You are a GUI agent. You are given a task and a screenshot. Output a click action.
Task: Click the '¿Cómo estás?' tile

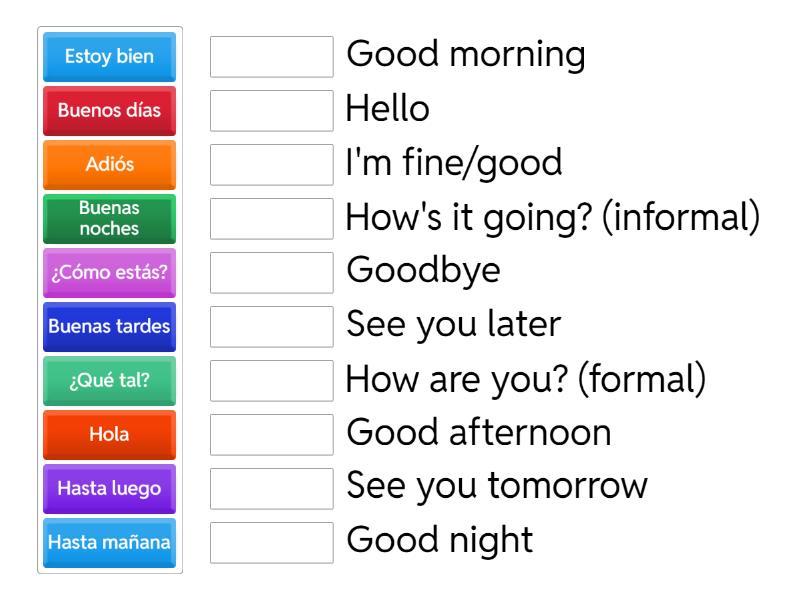110,273
